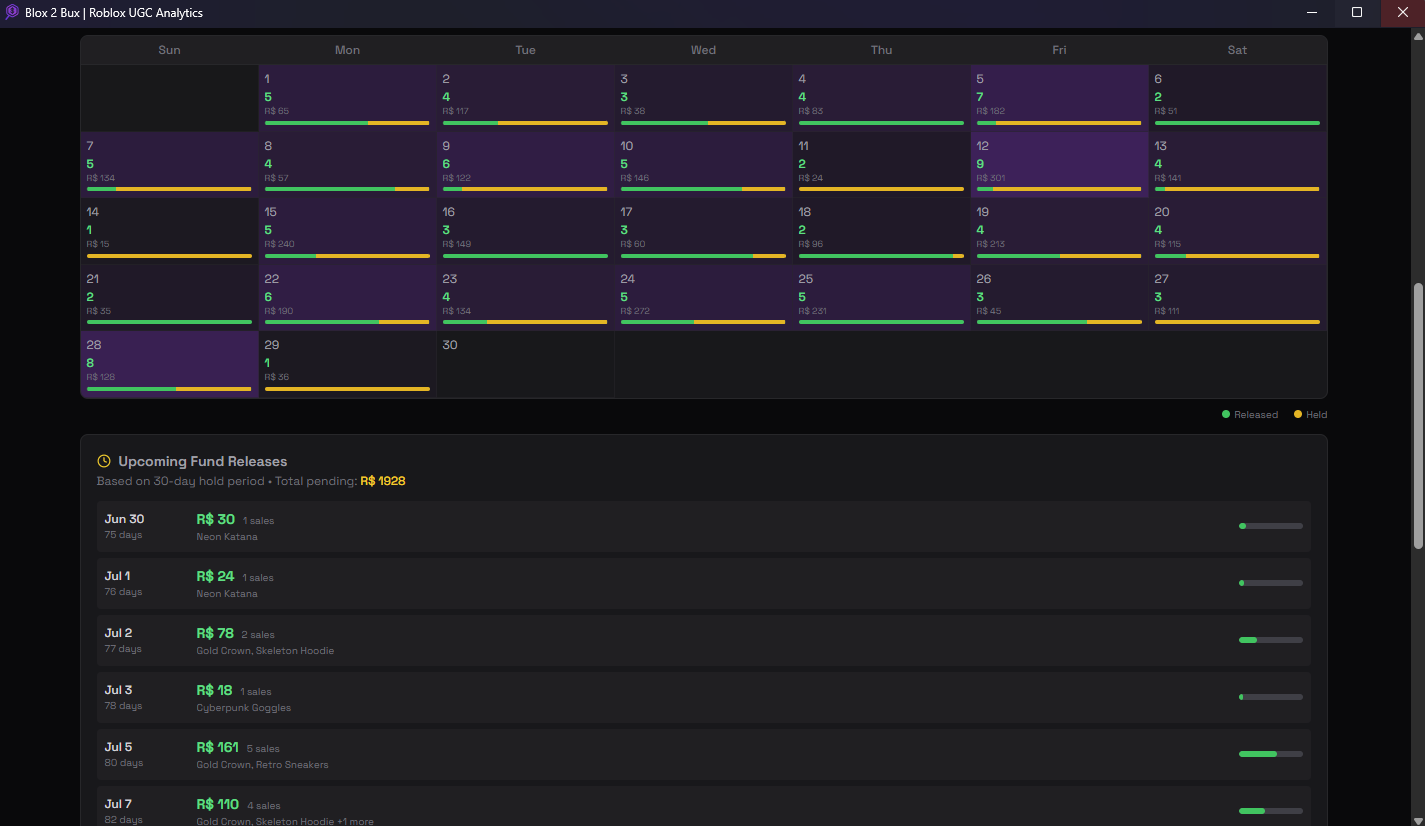Click the Sat column header

pyautogui.click(x=1237, y=49)
